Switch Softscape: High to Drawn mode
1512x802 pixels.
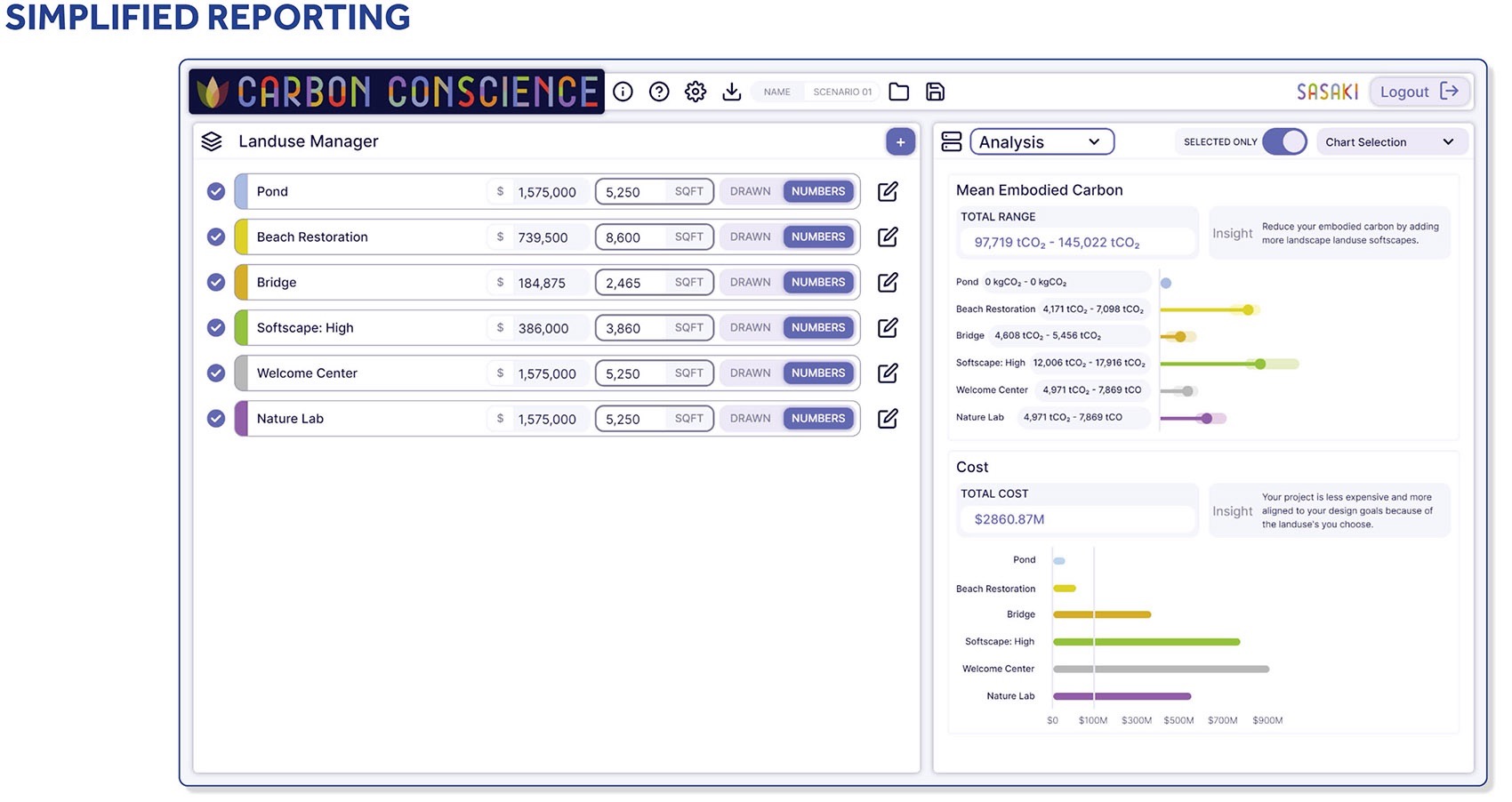(x=750, y=327)
